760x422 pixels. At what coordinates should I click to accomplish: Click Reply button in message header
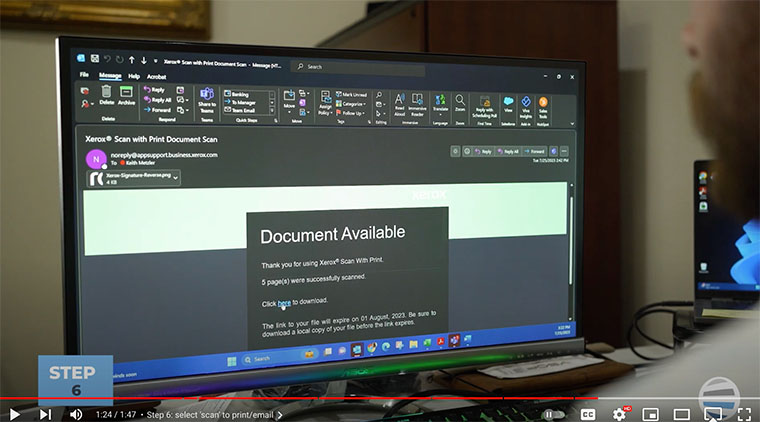point(483,151)
